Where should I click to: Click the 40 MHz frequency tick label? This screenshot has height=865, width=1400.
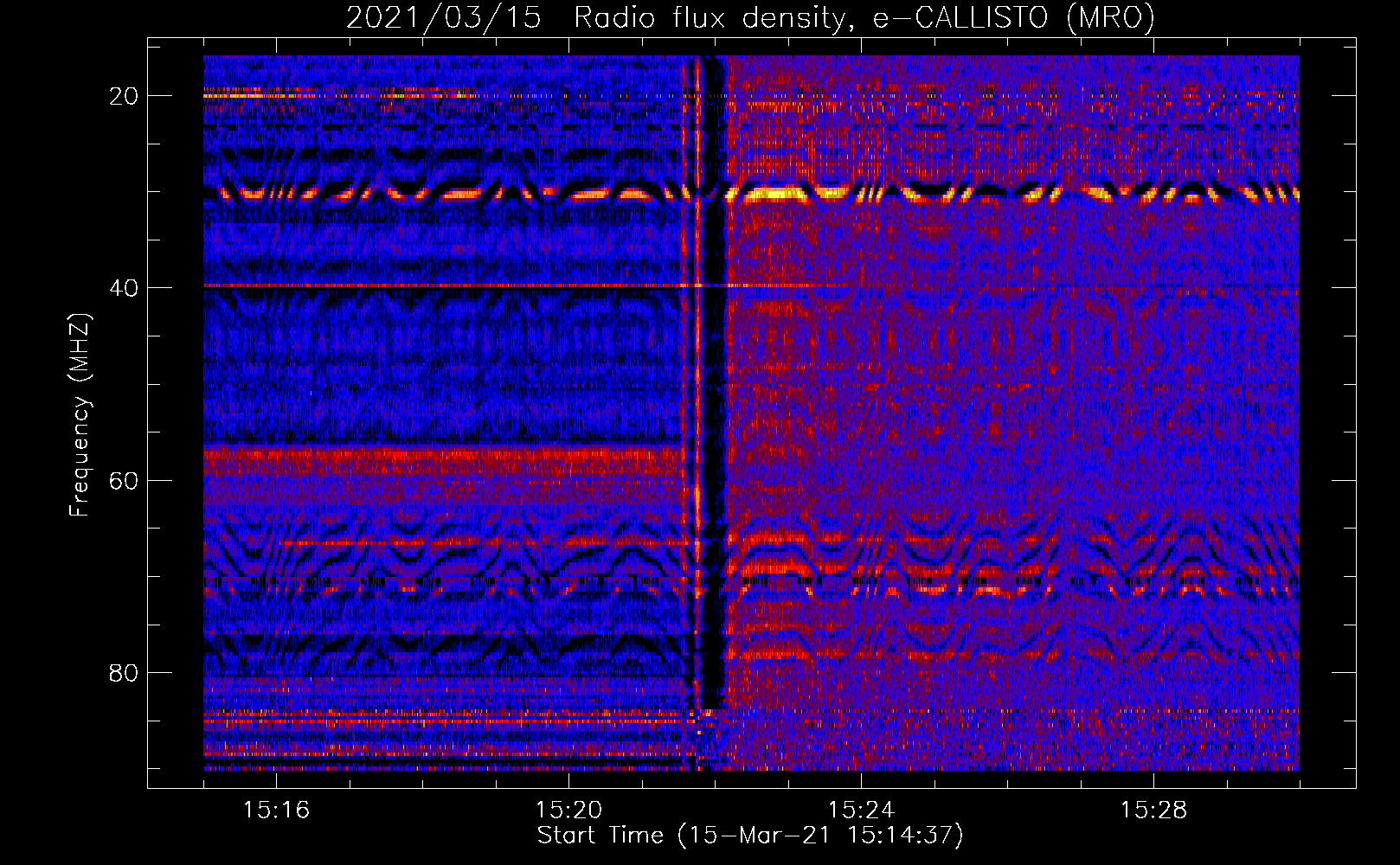pyautogui.click(x=125, y=288)
